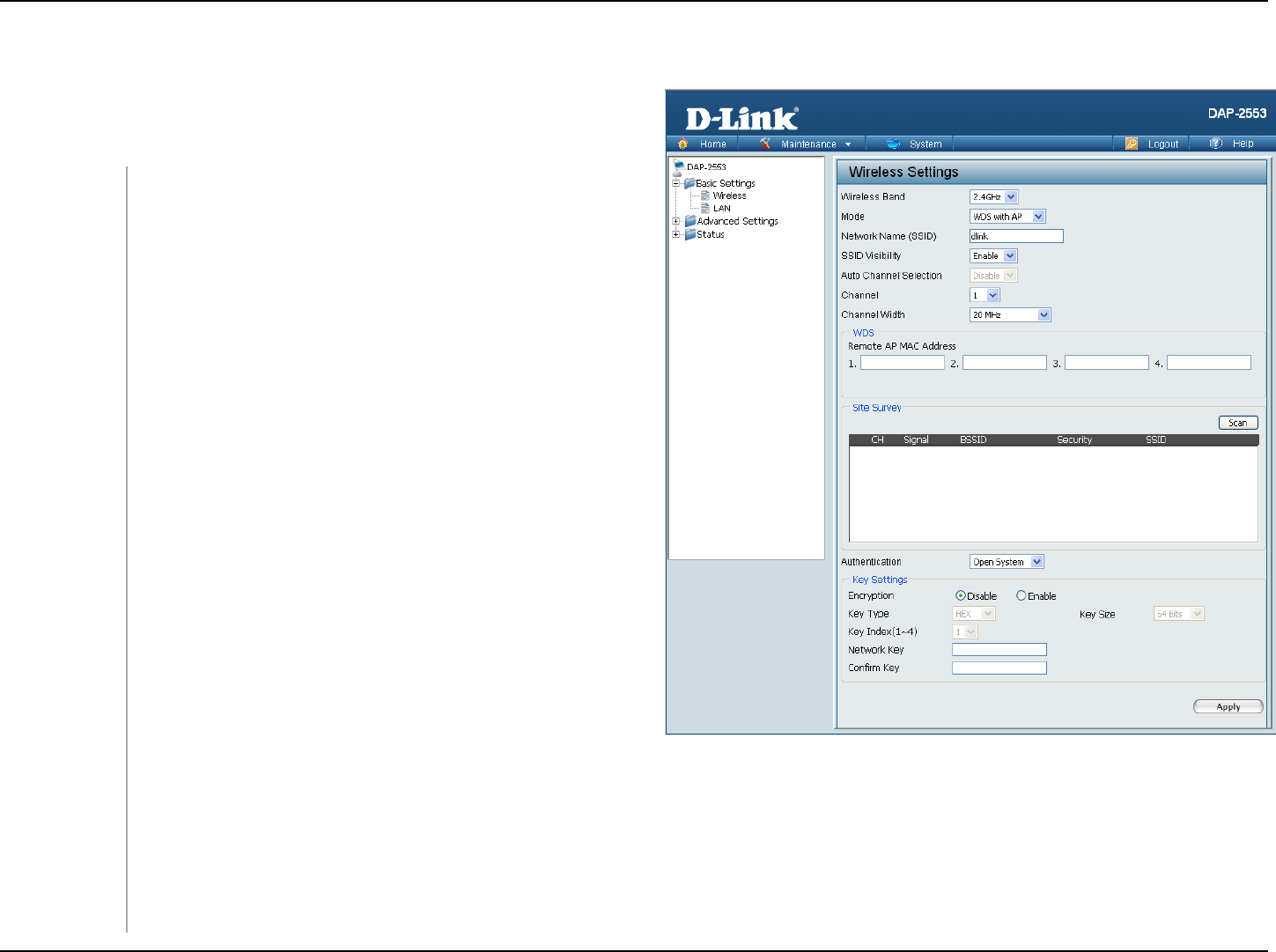Click Remote AP MAC Address field 3

click(1107, 363)
